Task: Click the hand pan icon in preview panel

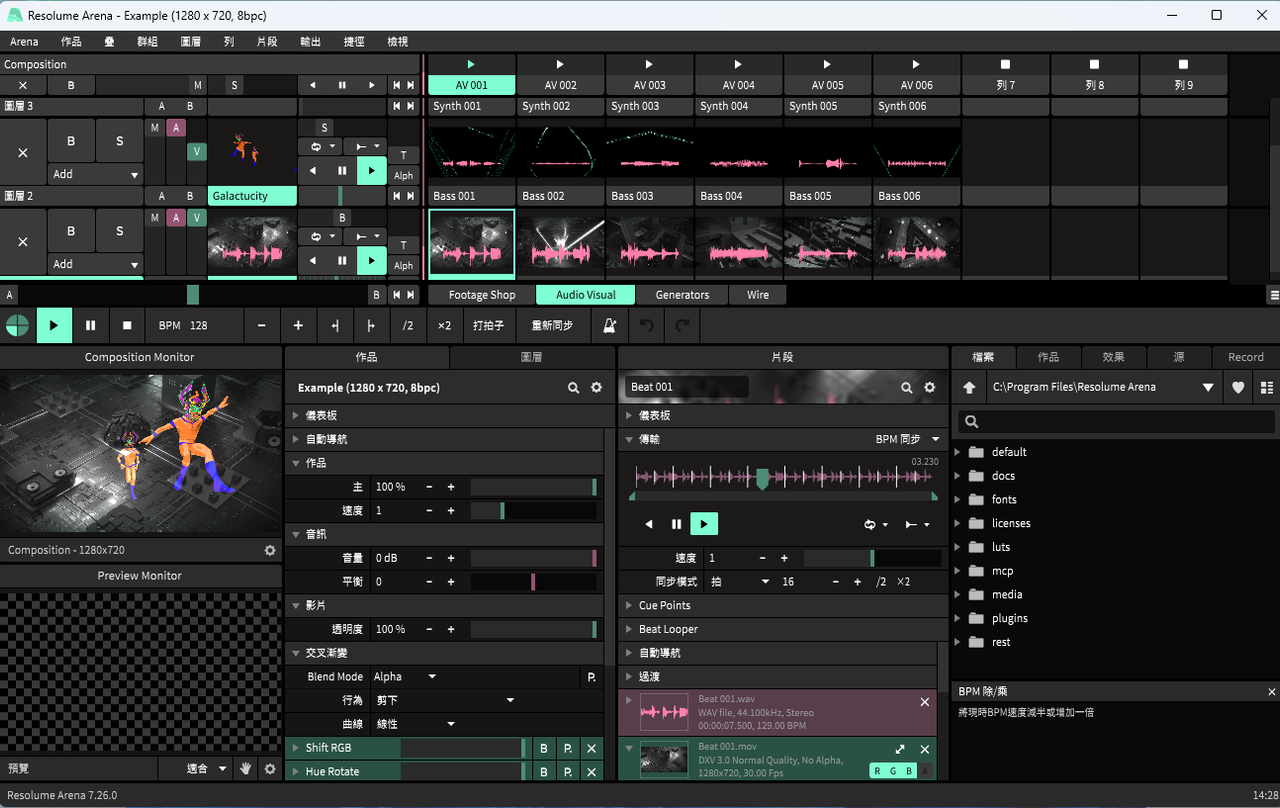Action: pyautogui.click(x=245, y=768)
